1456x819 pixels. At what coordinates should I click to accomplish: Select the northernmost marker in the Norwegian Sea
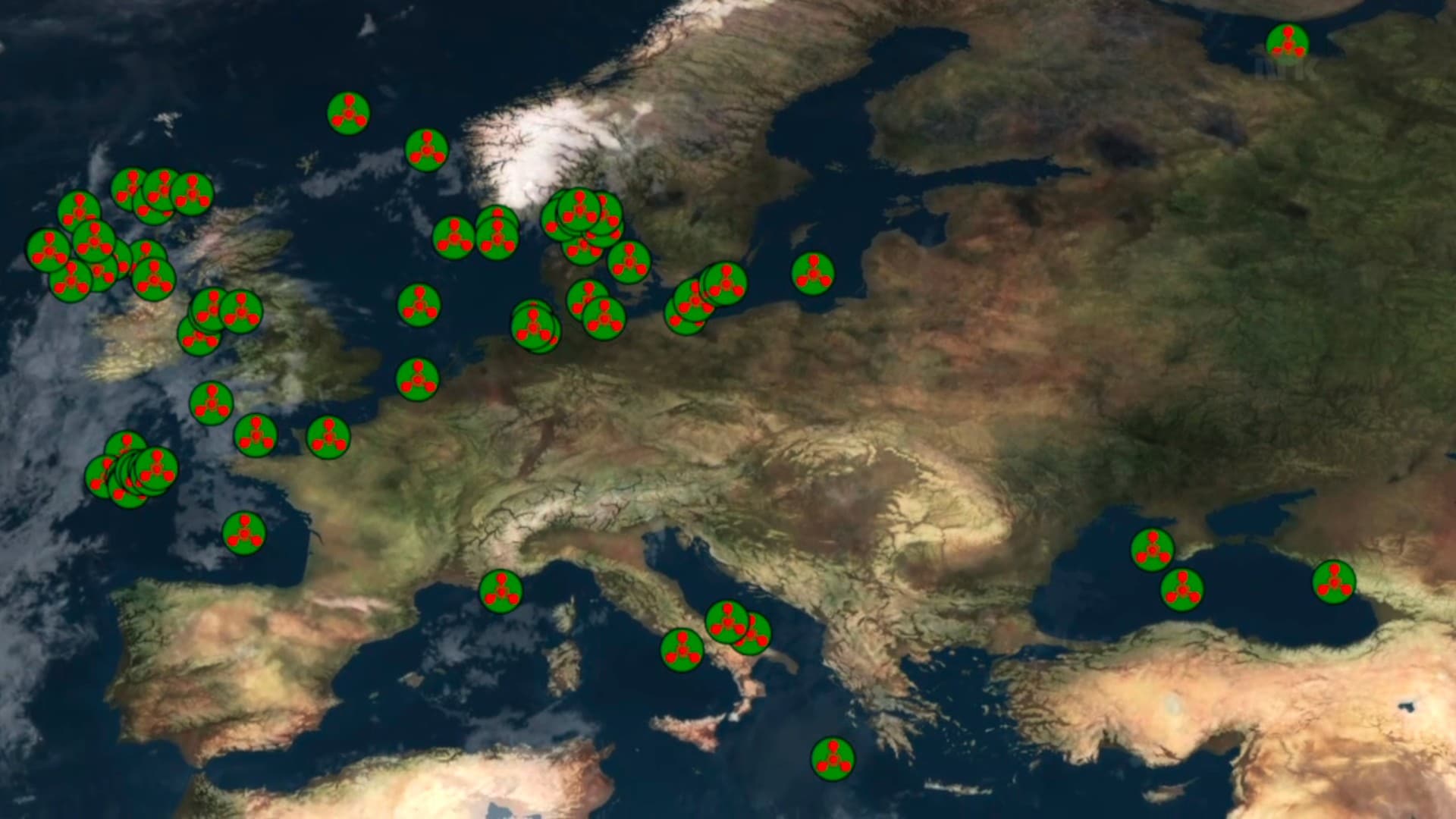(x=348, y=114)
